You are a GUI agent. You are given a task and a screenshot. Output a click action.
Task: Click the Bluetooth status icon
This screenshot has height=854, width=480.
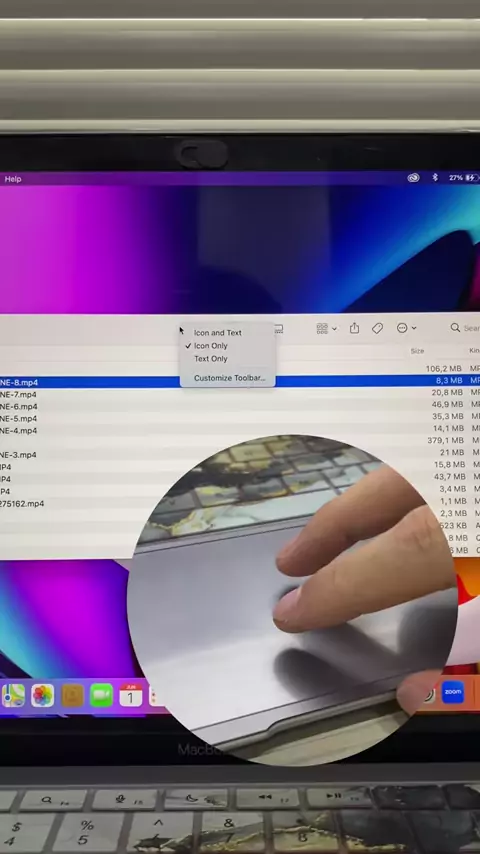click(435, 178)
